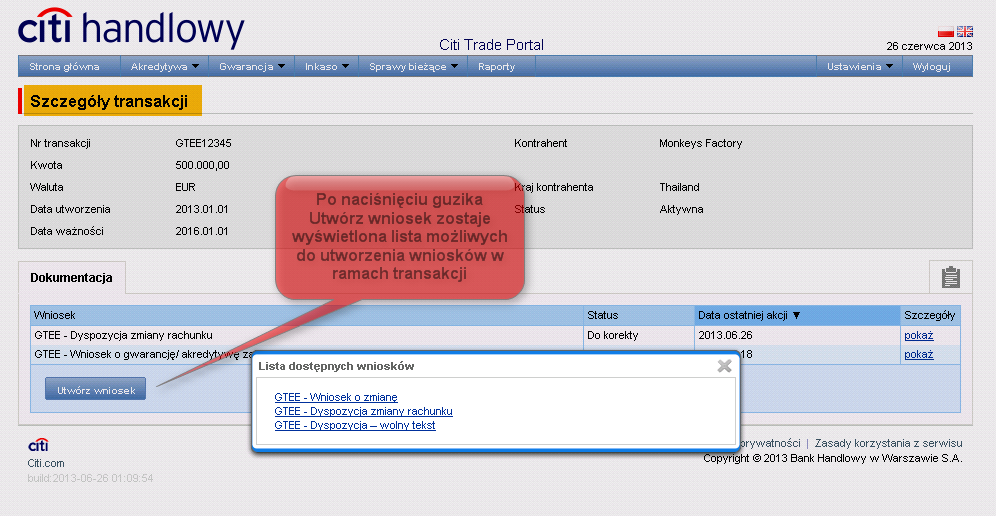
Task: Open GTEE - Wniosek o zmianę link
Action: tap(336, 397)
